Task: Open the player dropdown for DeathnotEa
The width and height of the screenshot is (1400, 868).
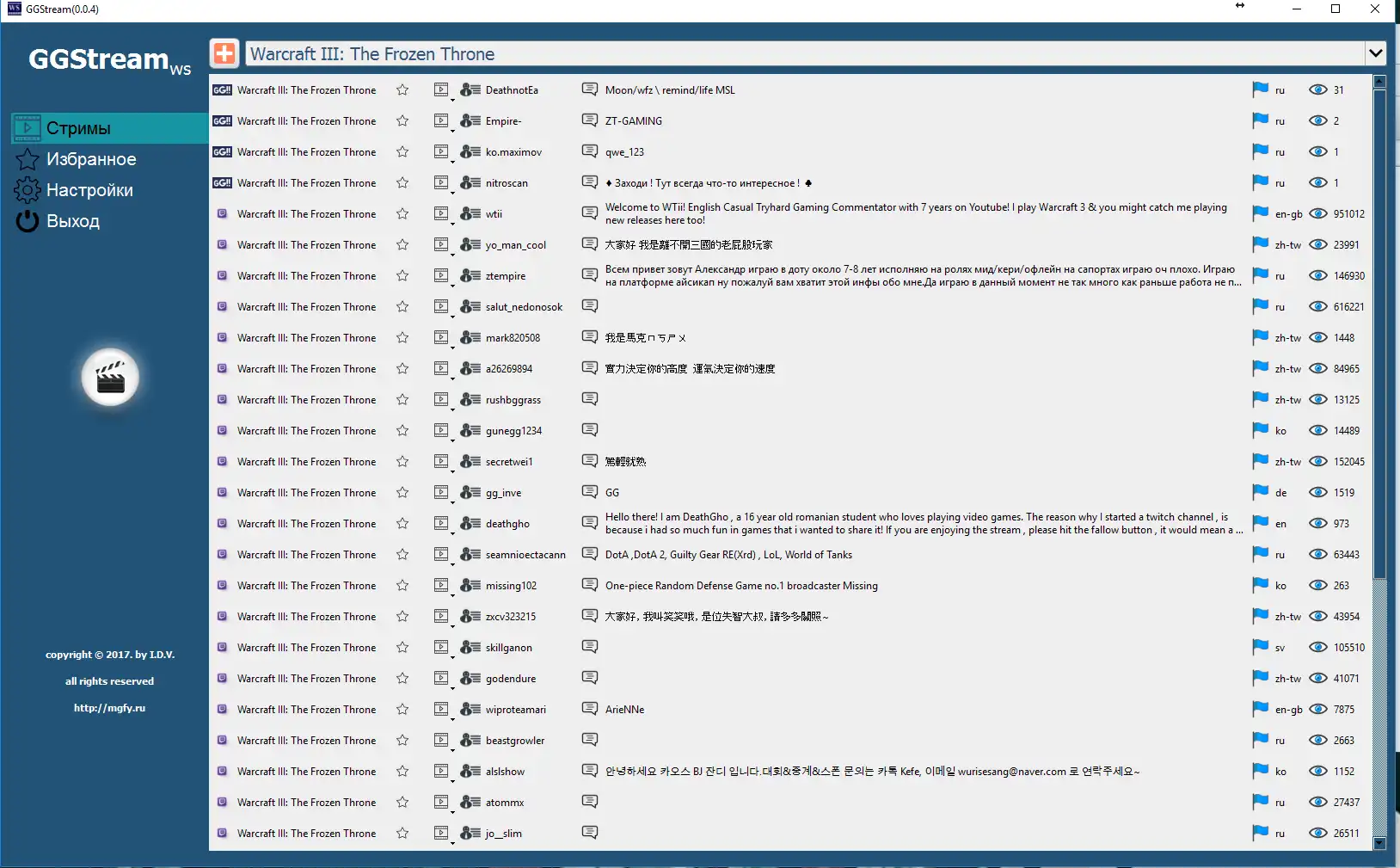Action: (x=443, y=90)
